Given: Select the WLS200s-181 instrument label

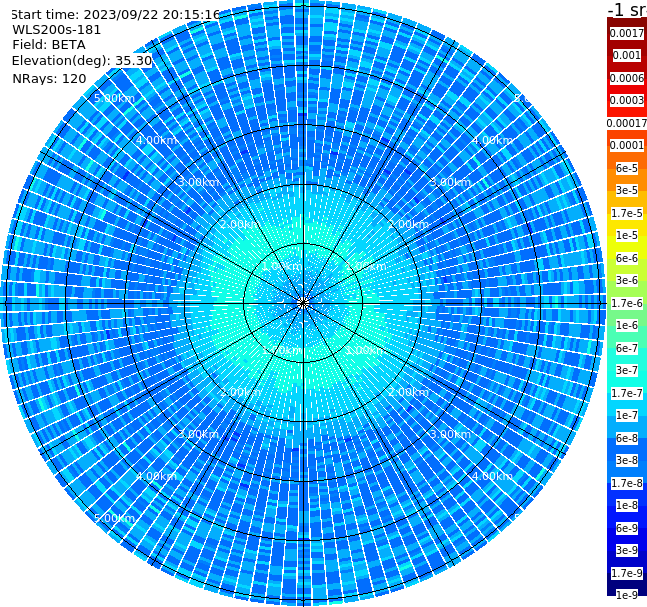Looking at the screenshot, I should click(57, 30).
